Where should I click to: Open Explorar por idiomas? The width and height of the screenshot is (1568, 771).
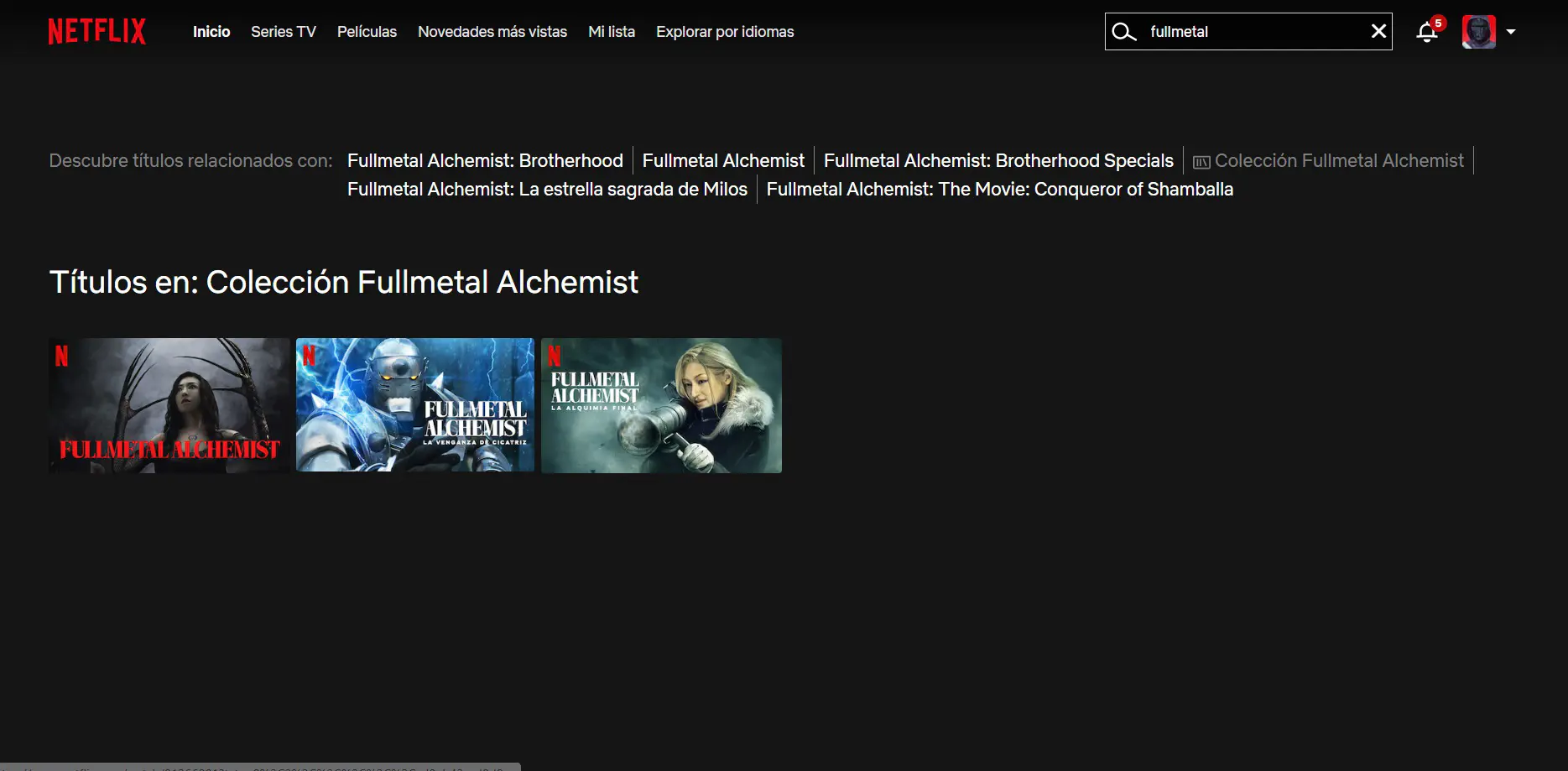[725, 32]
